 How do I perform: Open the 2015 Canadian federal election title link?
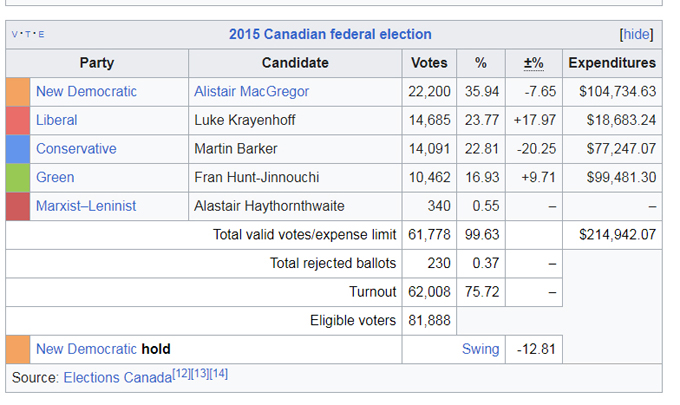330,34
